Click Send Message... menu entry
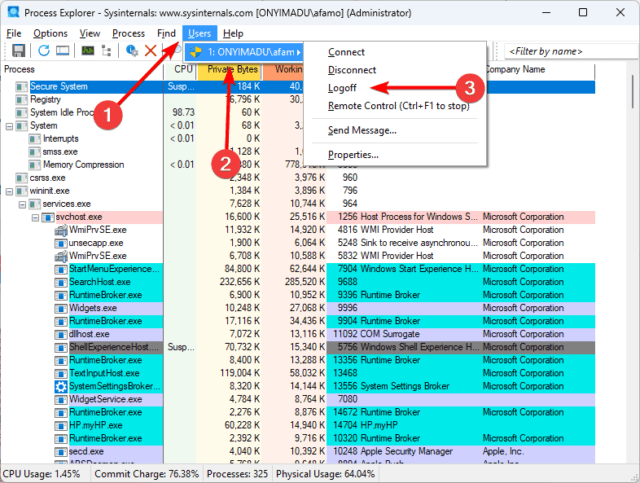640x483 pixels. coord(362,130)
